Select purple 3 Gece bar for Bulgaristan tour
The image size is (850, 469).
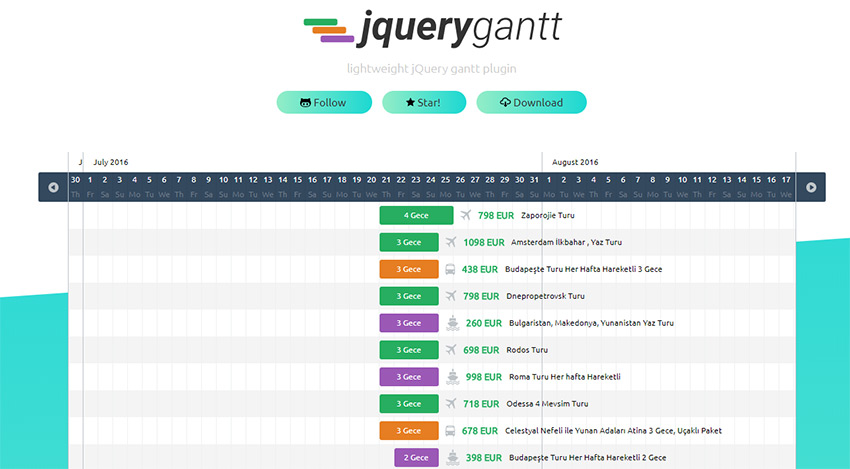[409, 323]
